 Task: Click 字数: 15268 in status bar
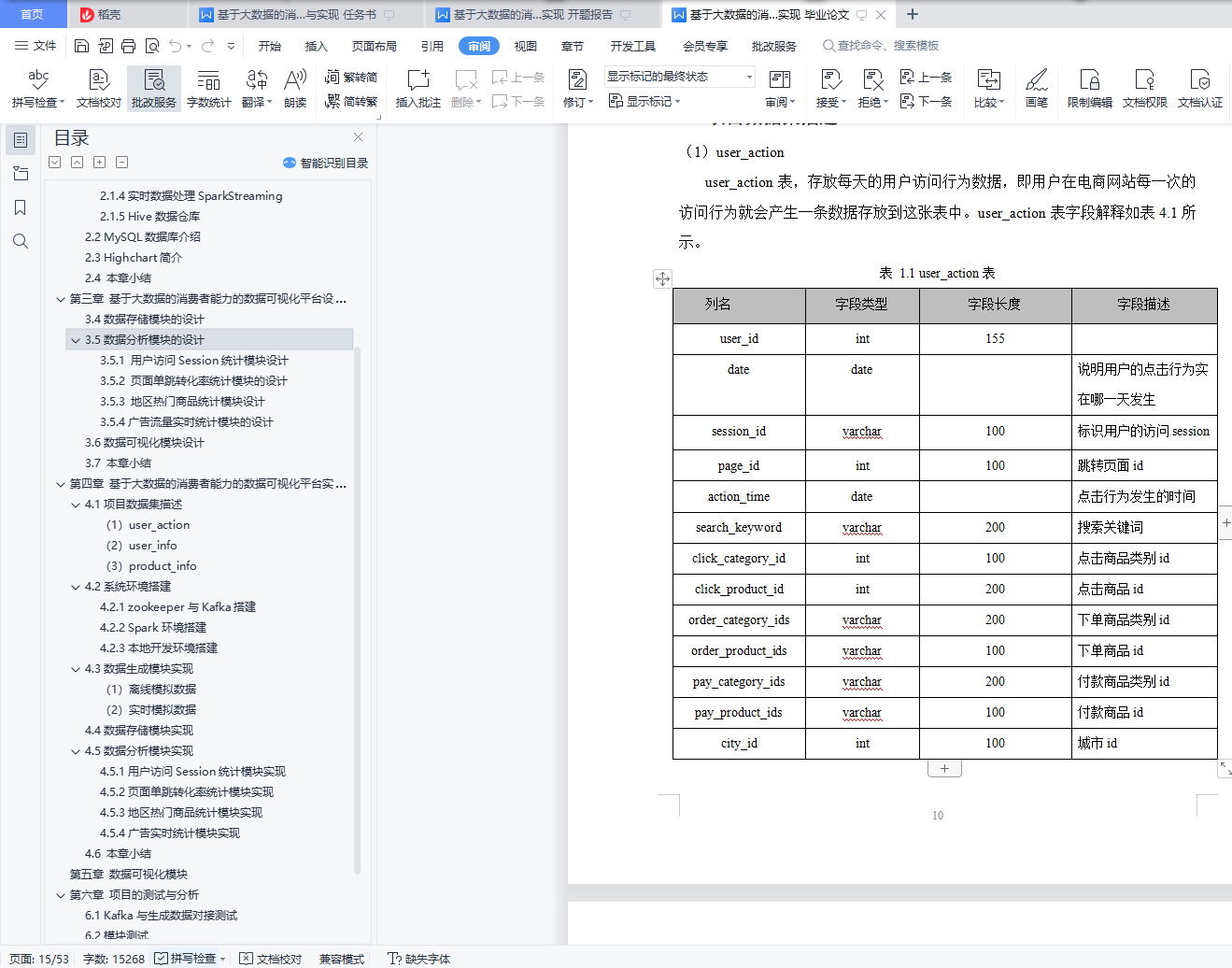click(114, 959)
